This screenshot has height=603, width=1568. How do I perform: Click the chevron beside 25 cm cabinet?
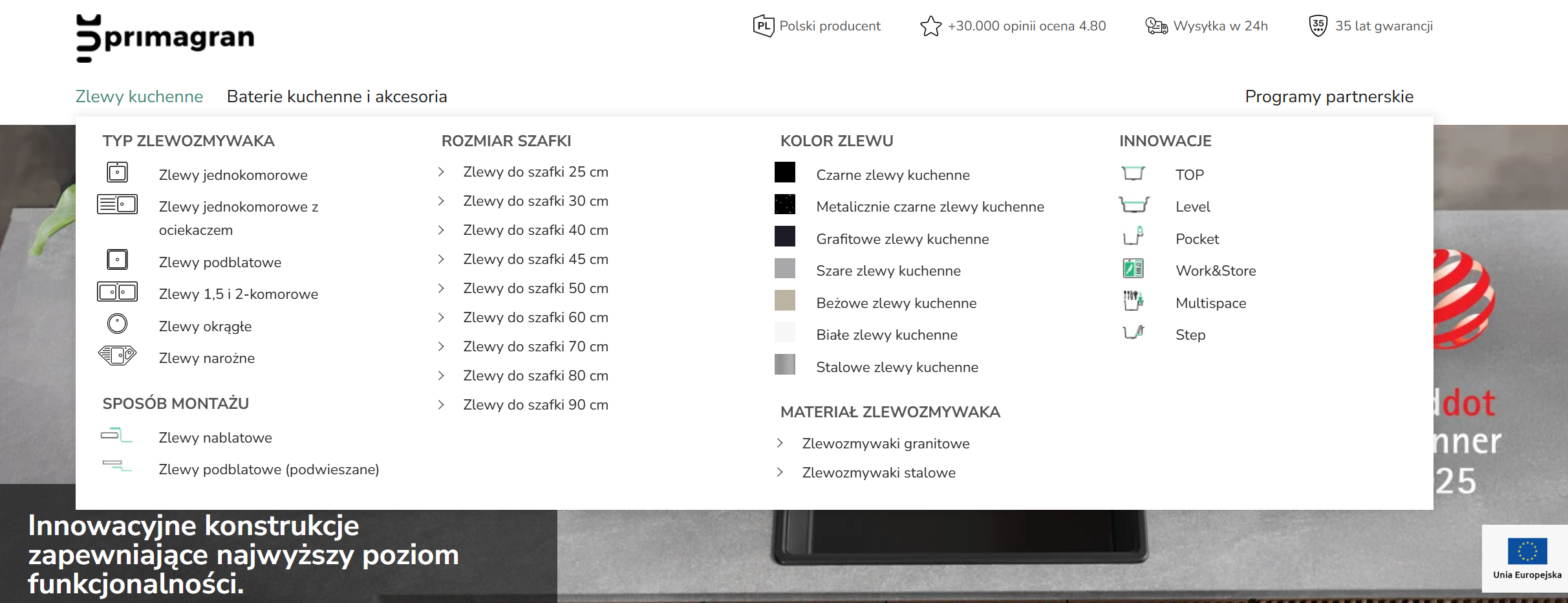(x=441, y=172)
